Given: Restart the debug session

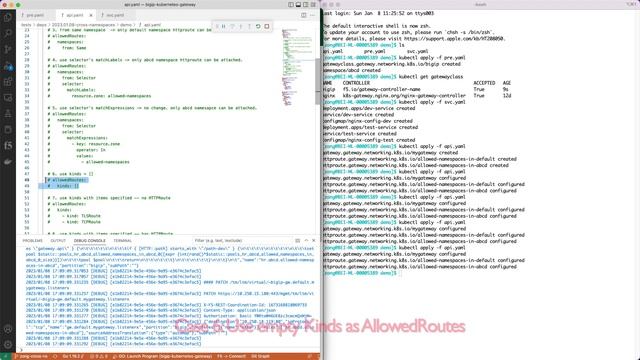Looking at the screenshot, I should tap(258, 26).
